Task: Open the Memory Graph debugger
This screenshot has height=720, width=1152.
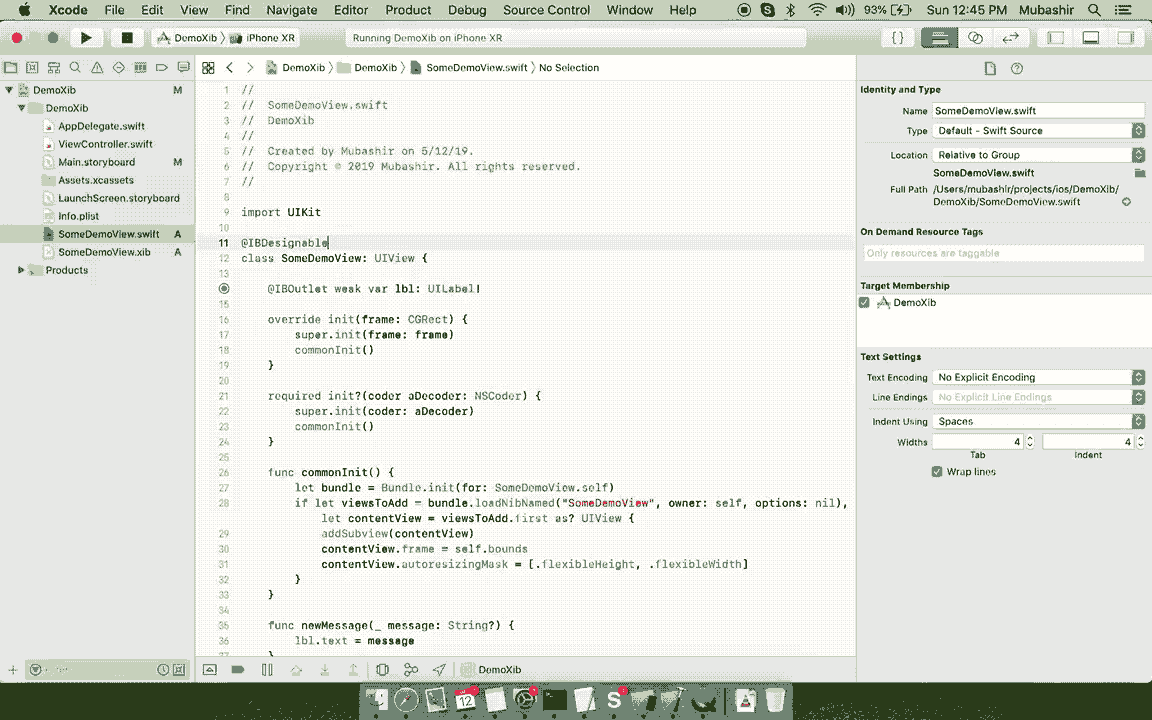Action: pyautogui.click(x=411, y=669)
